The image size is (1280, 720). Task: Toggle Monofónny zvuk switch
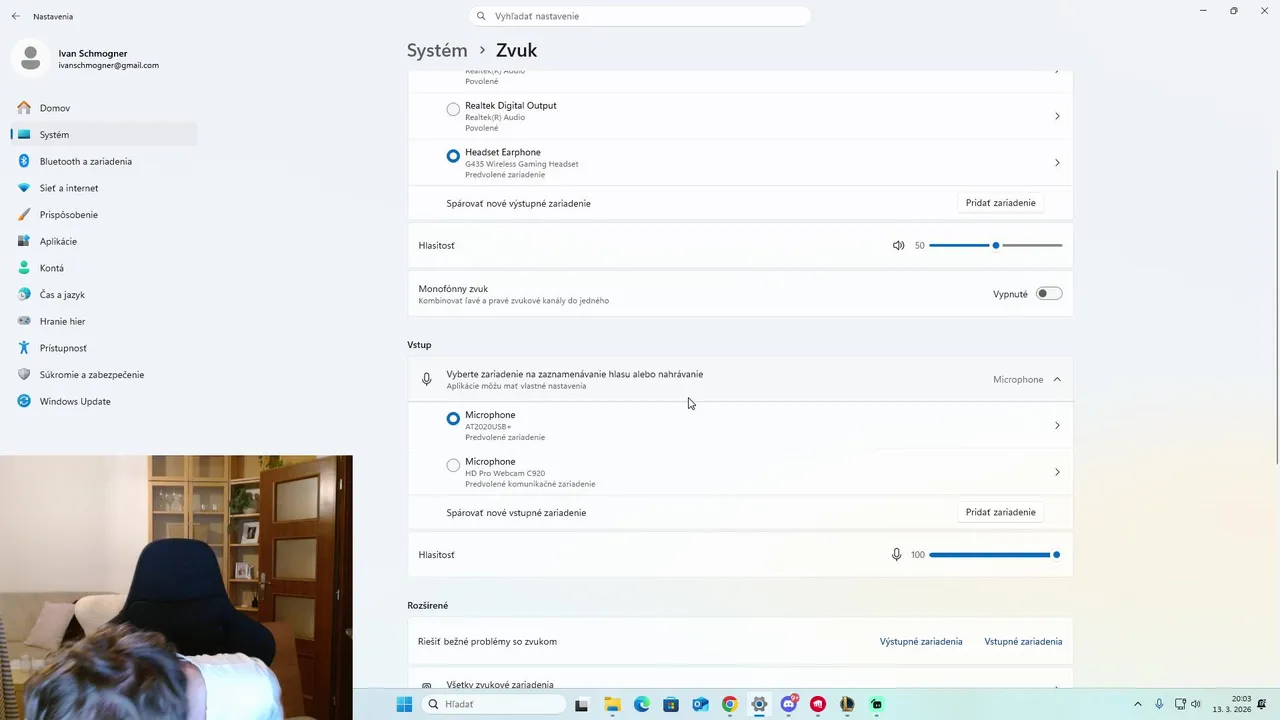[x=1049, y=294]
